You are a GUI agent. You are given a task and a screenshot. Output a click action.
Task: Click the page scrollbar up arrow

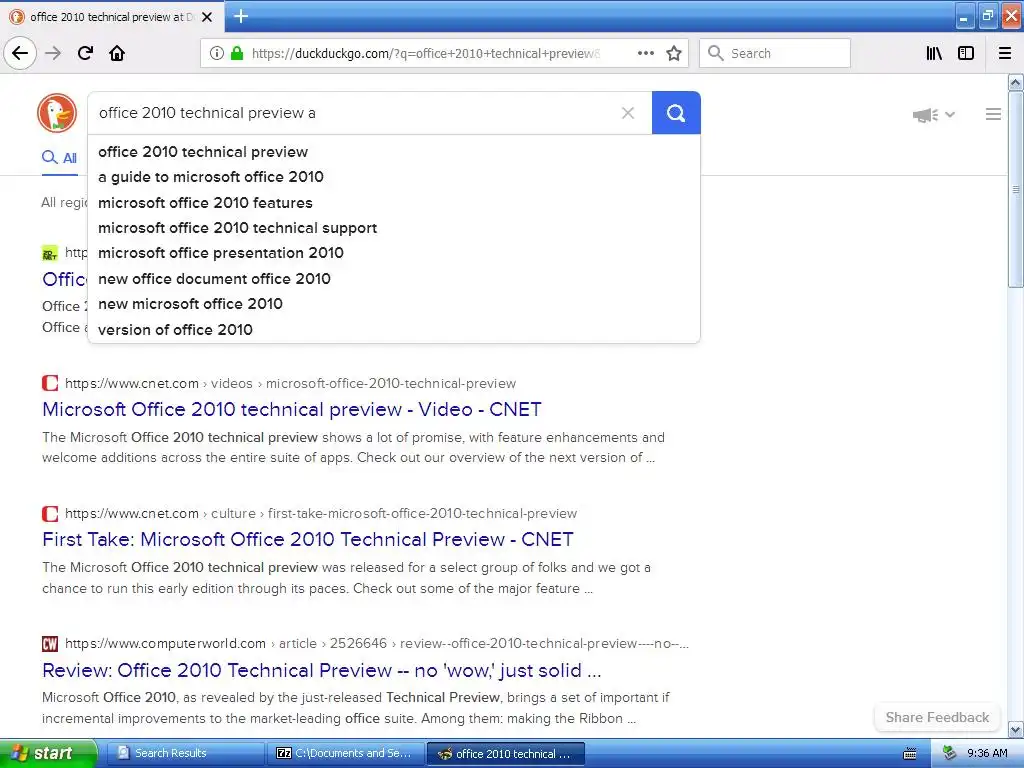1016,83
